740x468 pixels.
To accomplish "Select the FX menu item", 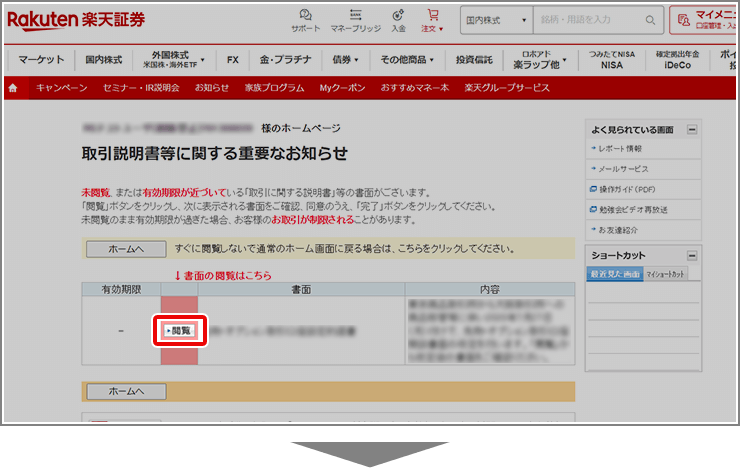I will pyautogui.click(x=233, y=60).
